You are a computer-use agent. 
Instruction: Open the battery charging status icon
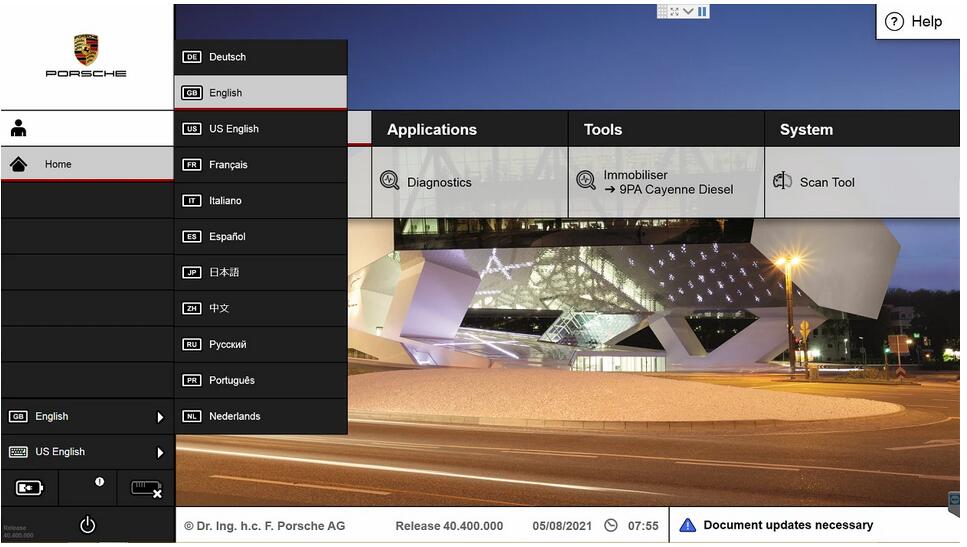click(x=29, y=488)
